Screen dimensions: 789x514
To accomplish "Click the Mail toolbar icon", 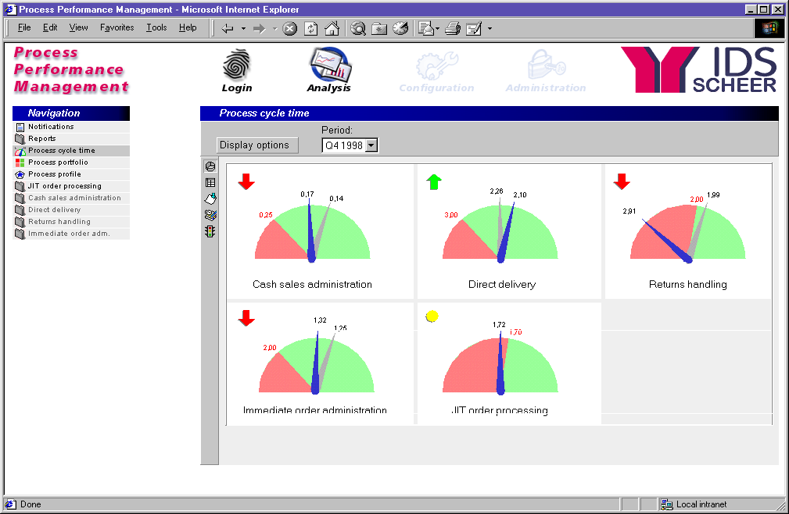I will pyautogui.click(x=426, y=29).
